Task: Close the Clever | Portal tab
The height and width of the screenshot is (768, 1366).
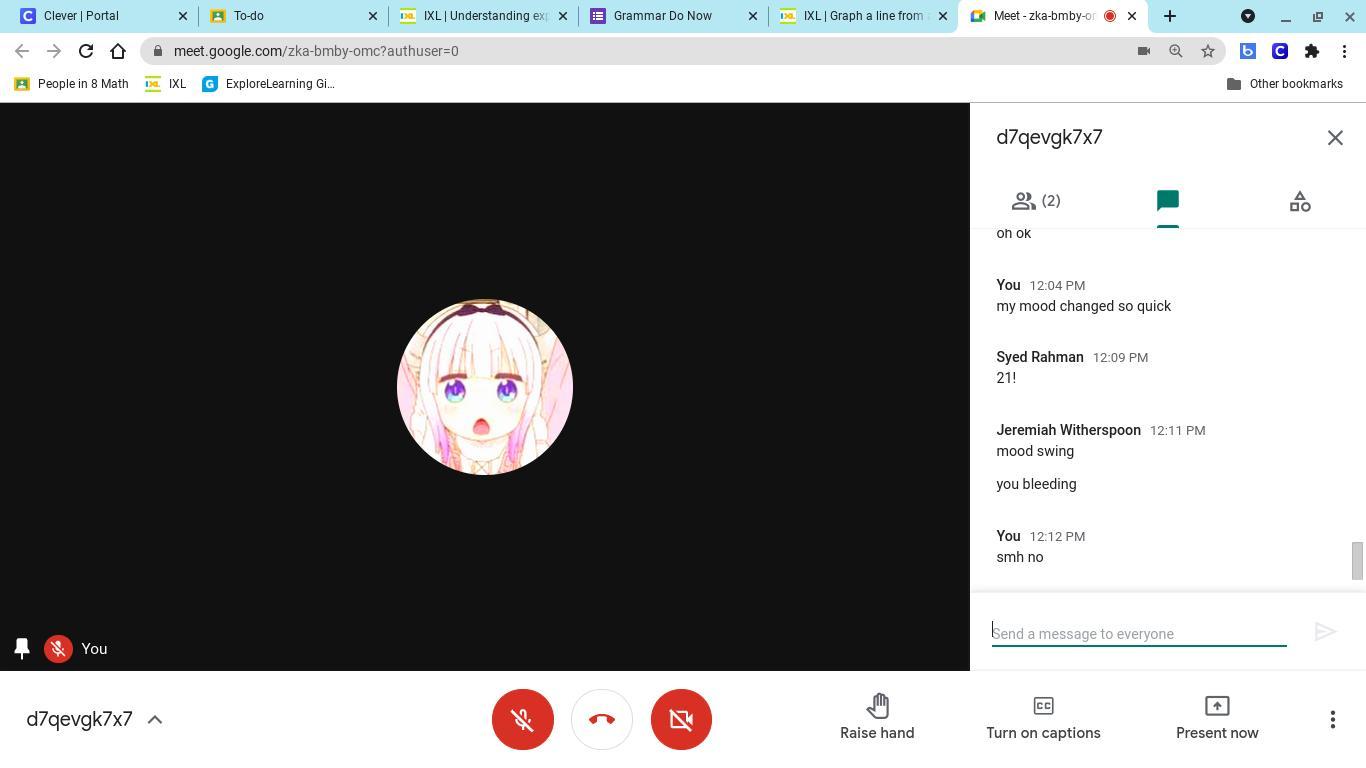Action: coord(183,16)
